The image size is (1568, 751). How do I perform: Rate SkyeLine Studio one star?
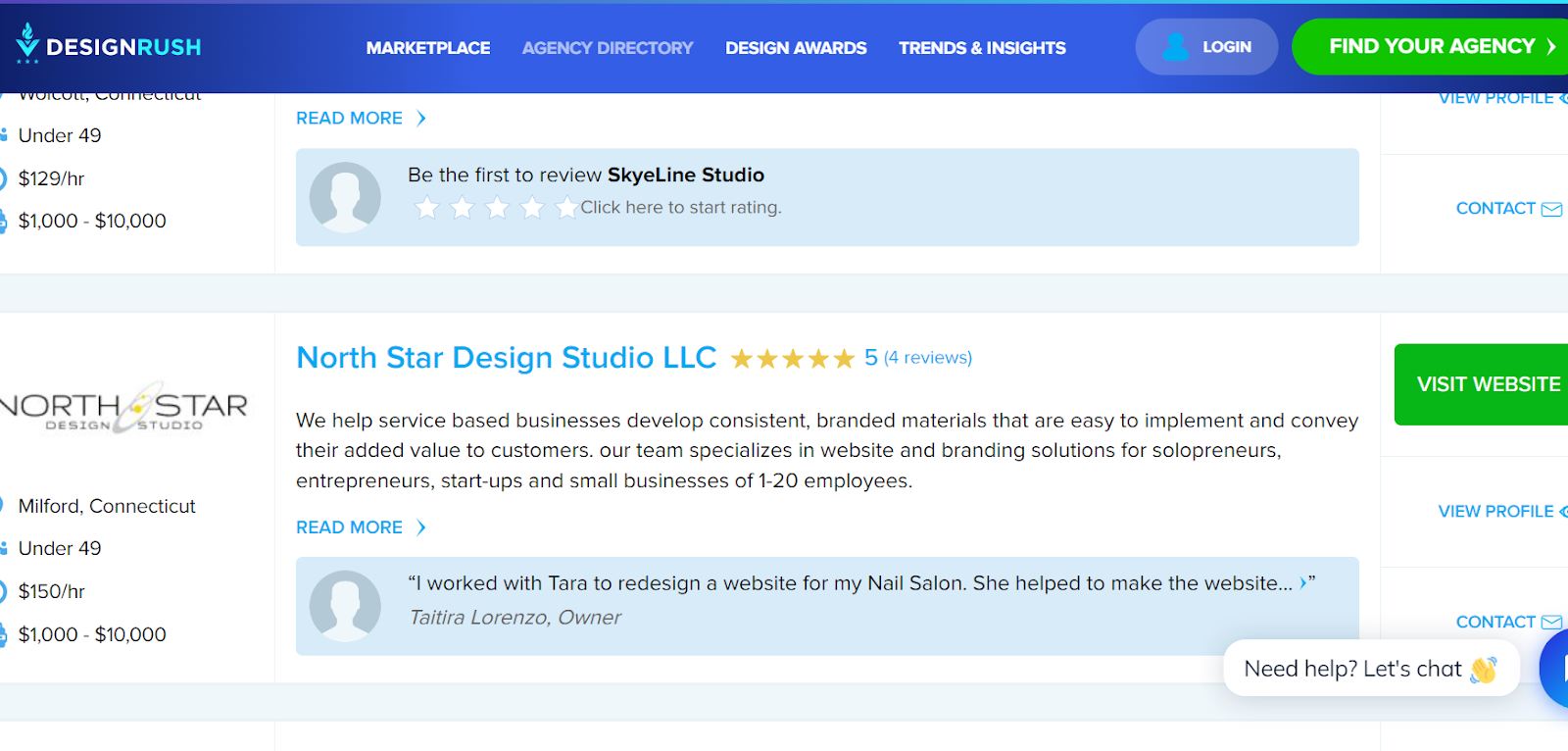click(x=427, y=208)
